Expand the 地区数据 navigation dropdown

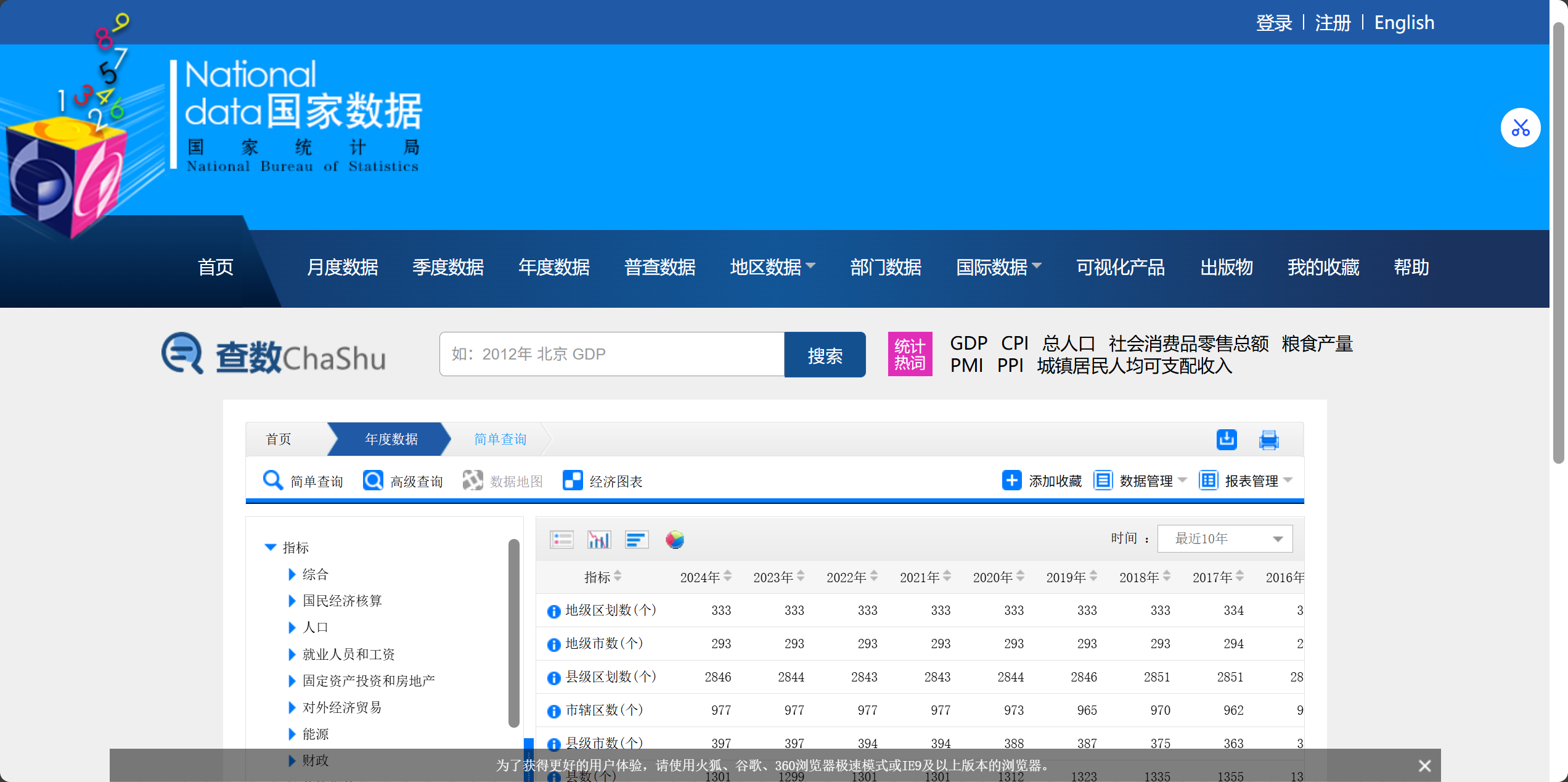click(x=772, y=267)
